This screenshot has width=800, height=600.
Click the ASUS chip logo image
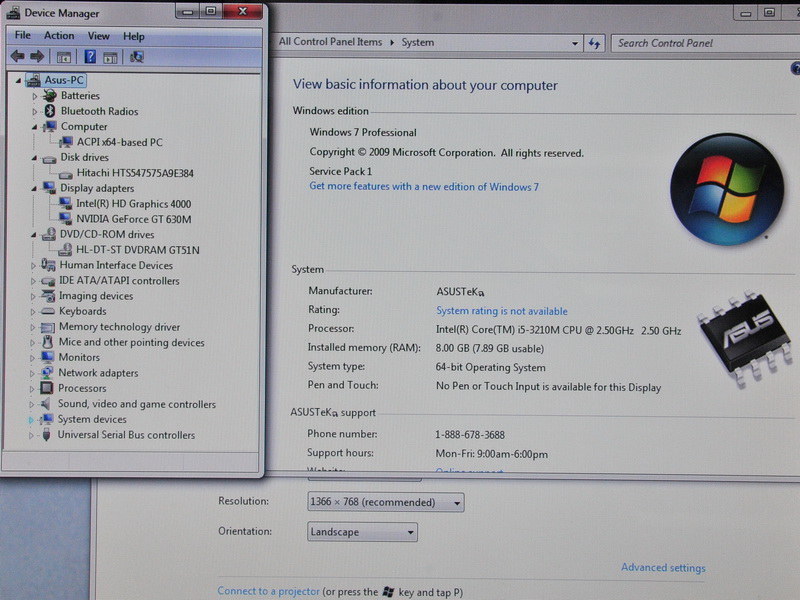tap(746, 337)
